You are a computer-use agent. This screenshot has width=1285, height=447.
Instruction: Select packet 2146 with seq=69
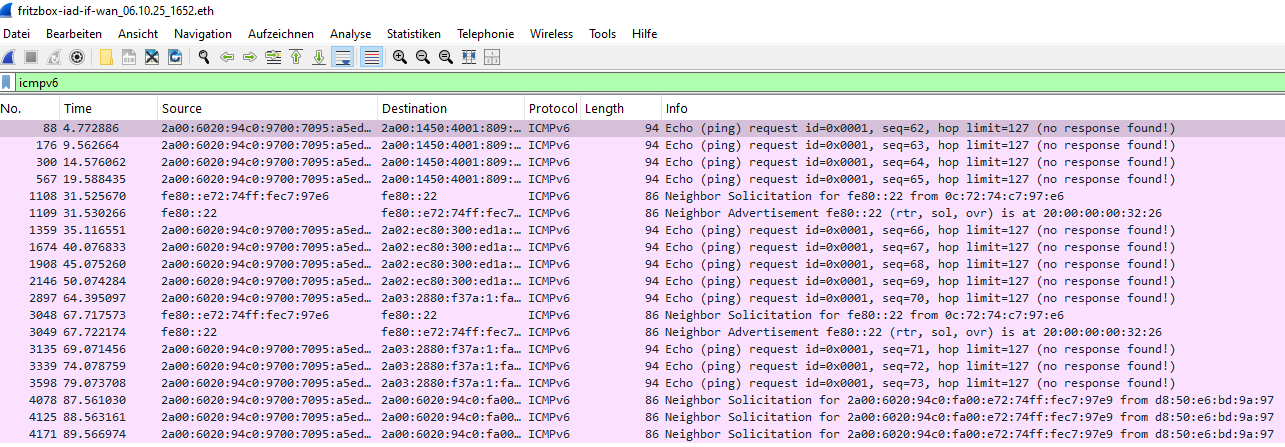(x=642, y=281)
